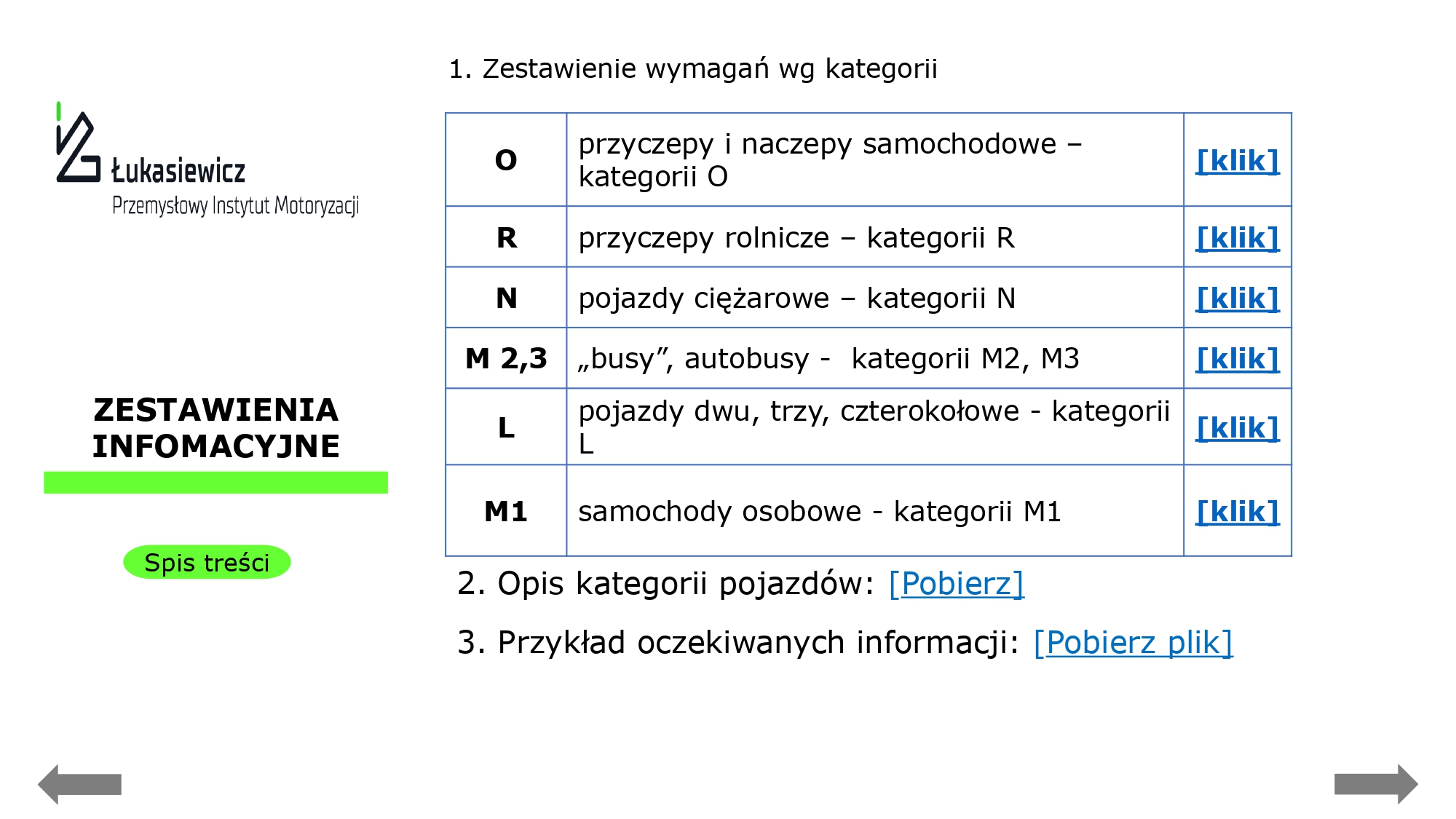Viewport: 1456px width, 819px height.
Task: Click the R category cell
Action: tap(506, 237)
